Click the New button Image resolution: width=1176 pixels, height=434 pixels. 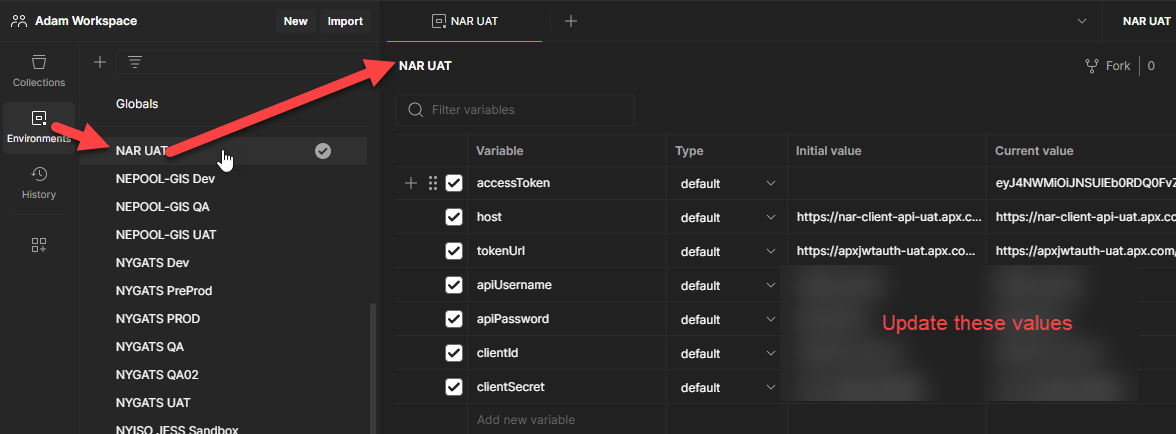296,21
